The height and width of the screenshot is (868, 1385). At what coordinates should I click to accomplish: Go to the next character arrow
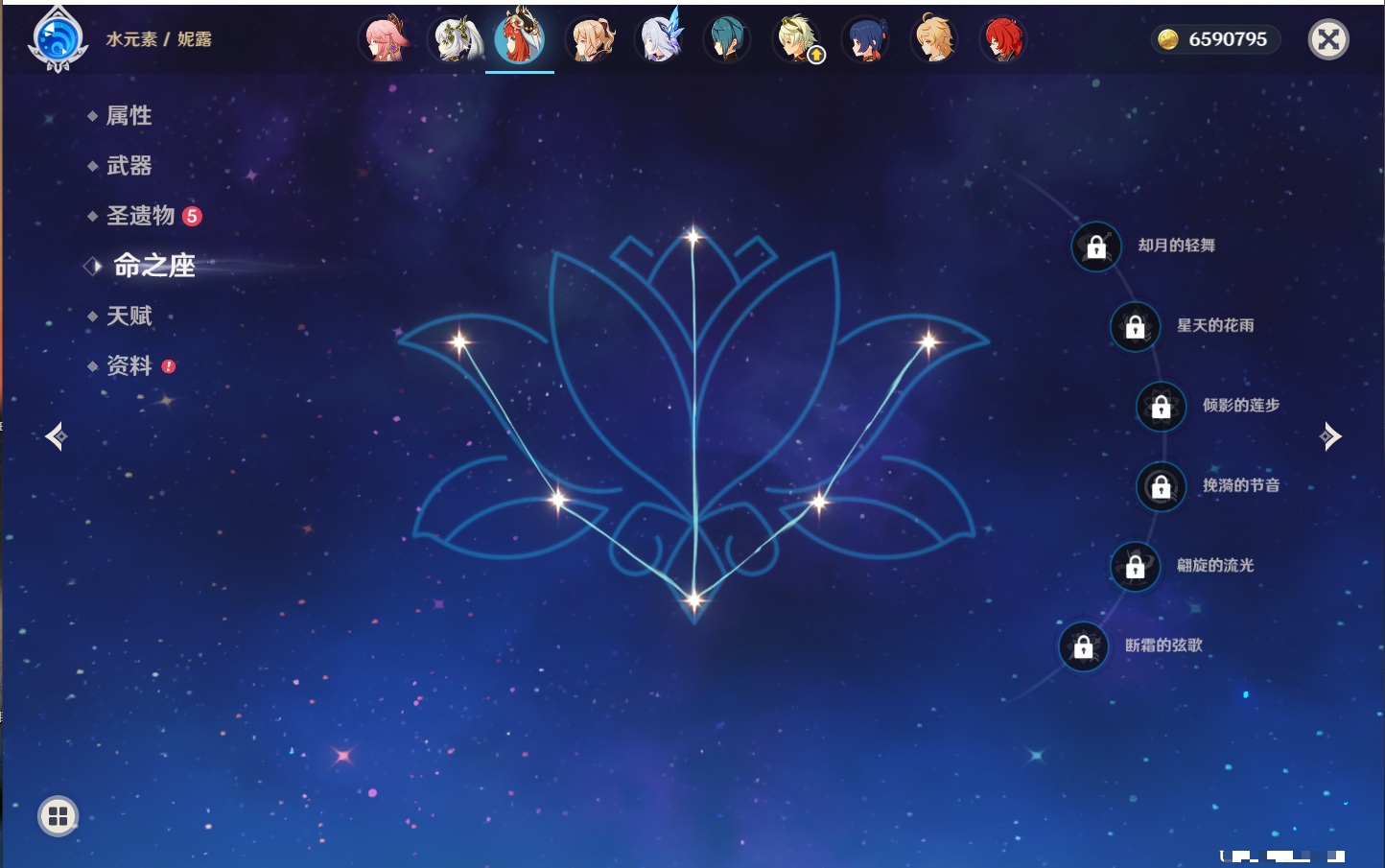(1330, 436)
